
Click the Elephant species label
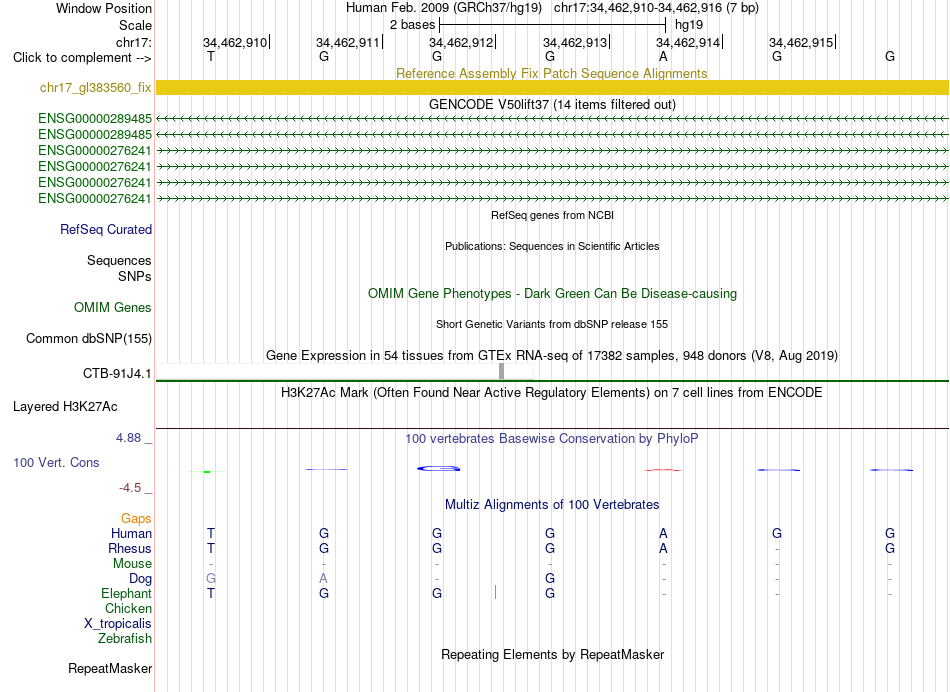[126, 593]
